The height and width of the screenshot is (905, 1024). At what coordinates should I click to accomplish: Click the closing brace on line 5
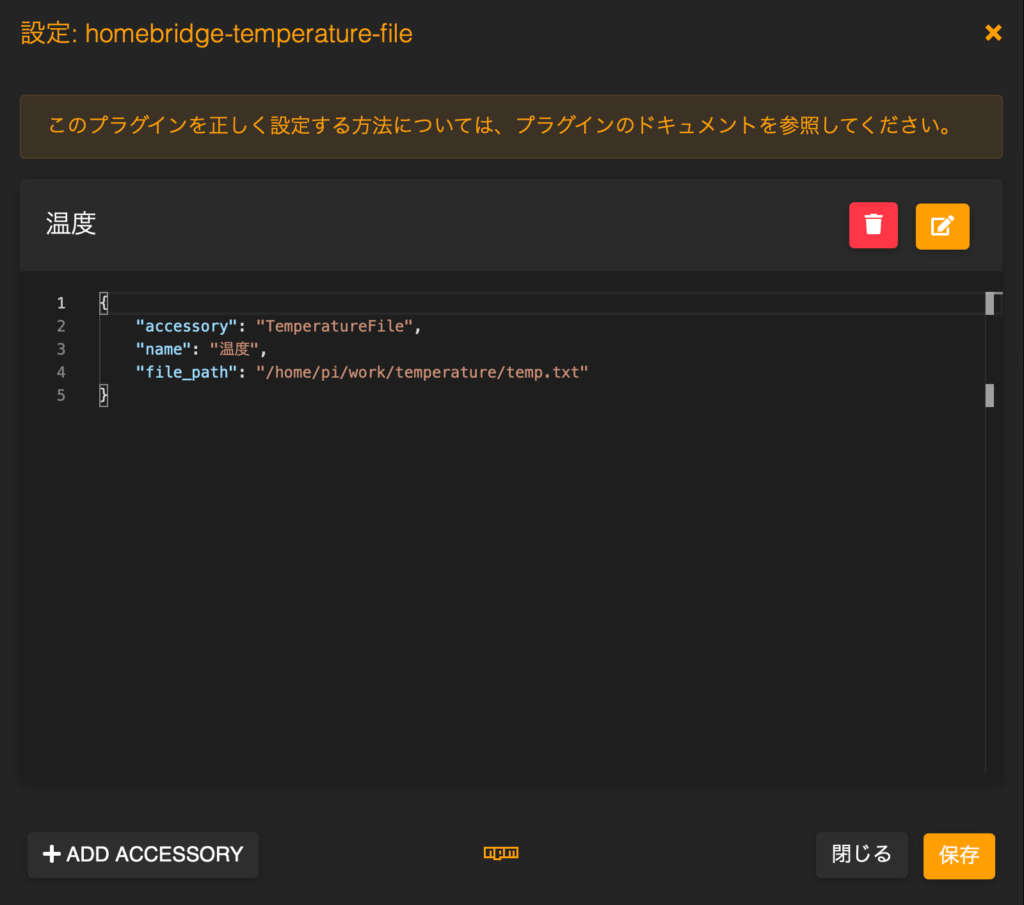click(103, 395)
